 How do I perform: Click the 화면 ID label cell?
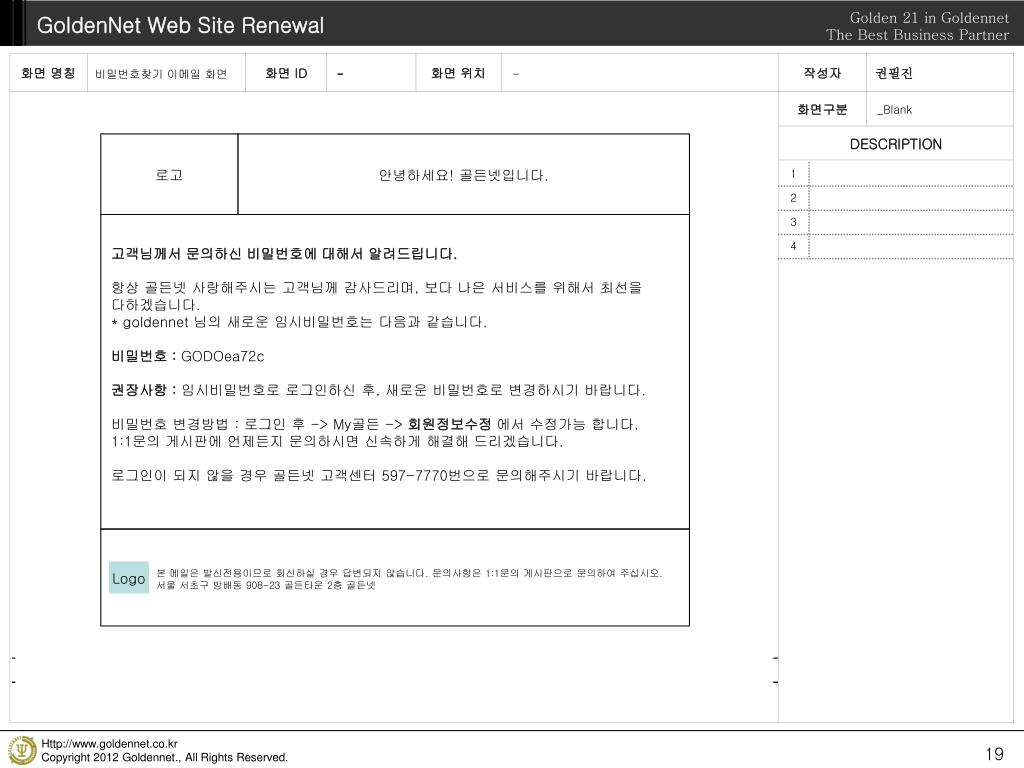286,73
